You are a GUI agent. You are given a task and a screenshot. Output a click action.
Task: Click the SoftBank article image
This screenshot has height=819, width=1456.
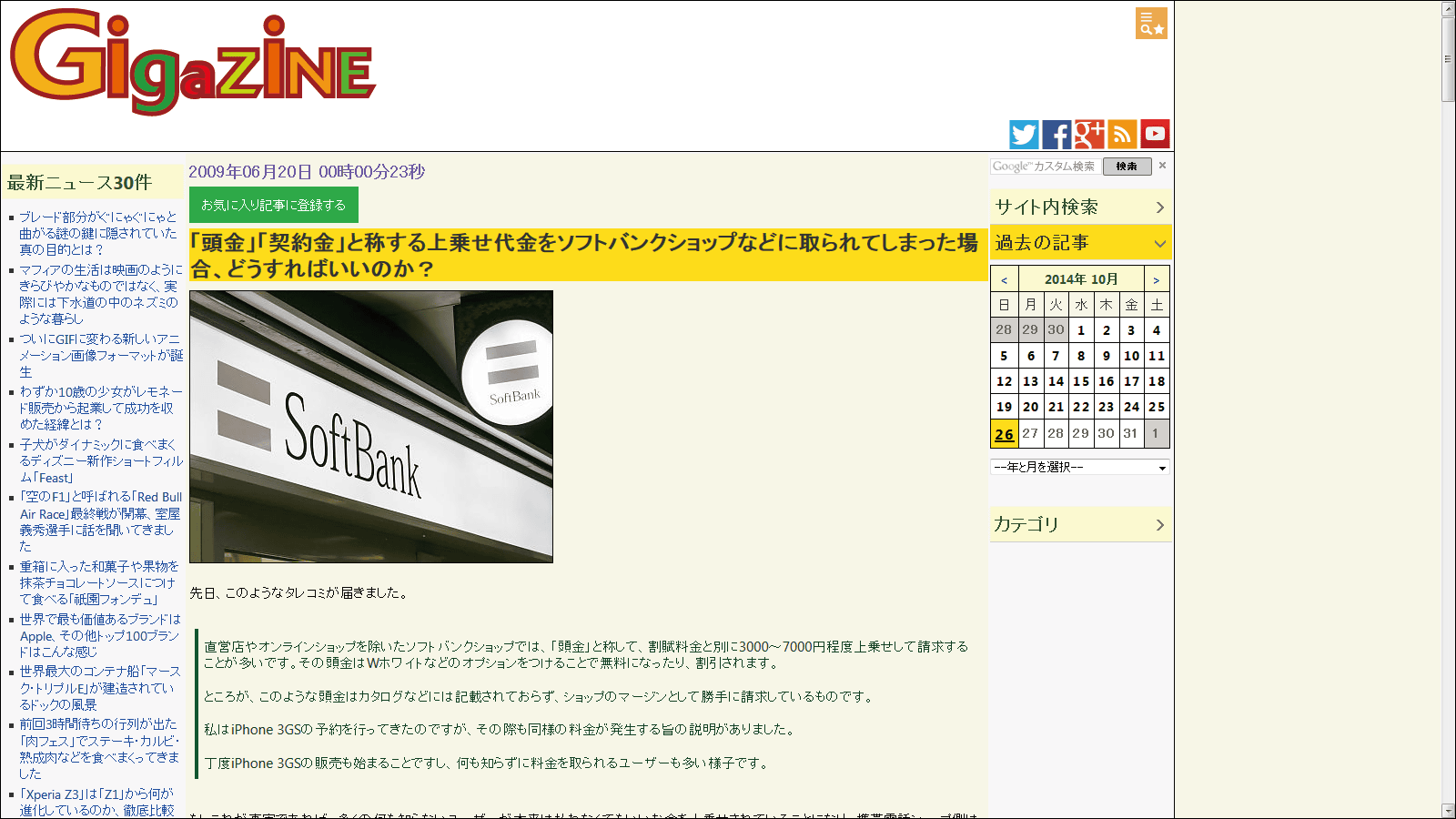click(371, 427)
